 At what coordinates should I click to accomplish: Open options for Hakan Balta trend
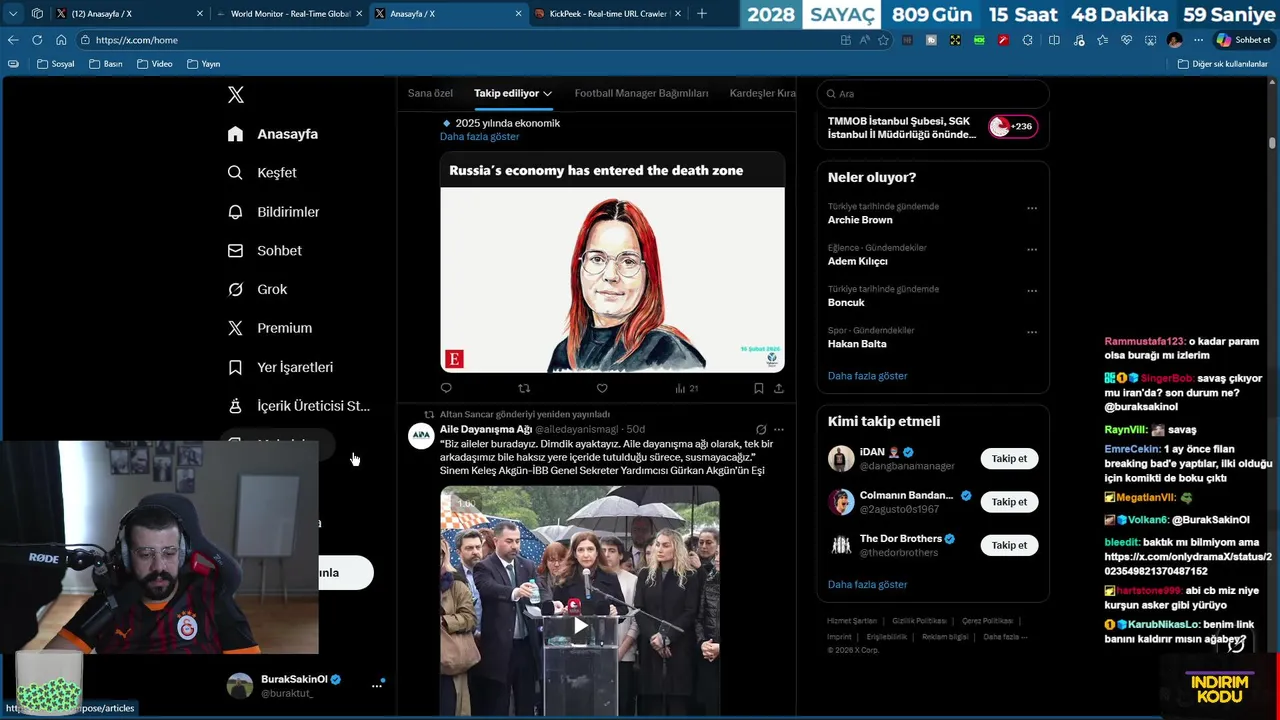pyautogui.click(x=1032, y=332)
